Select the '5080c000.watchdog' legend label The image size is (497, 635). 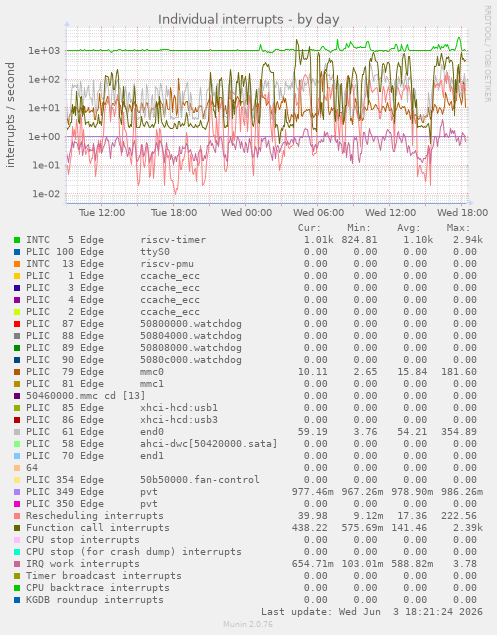(x=191, y=360)
